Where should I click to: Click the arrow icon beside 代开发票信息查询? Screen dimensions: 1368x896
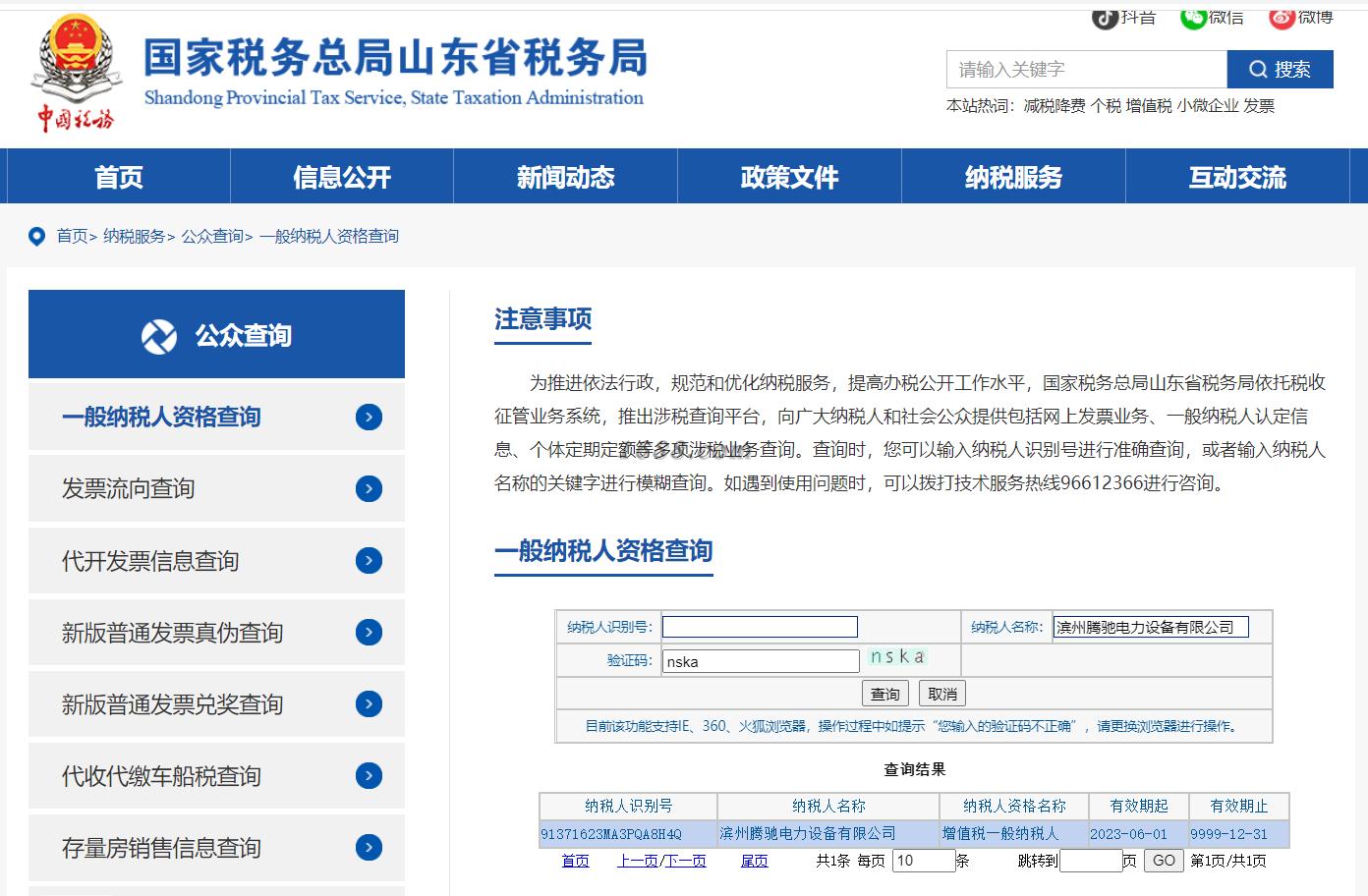point(369,561)
